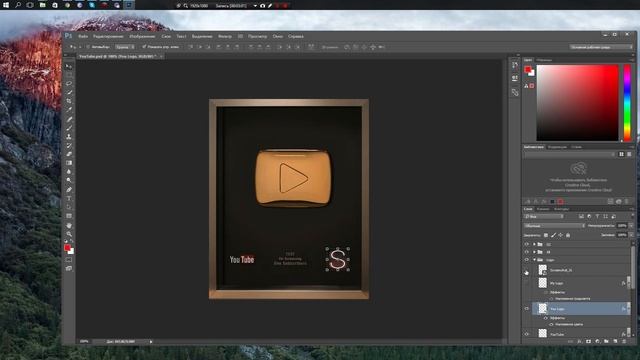Select the Quick Selection tool
Screen dimensions: 640x360
(69, 92)
